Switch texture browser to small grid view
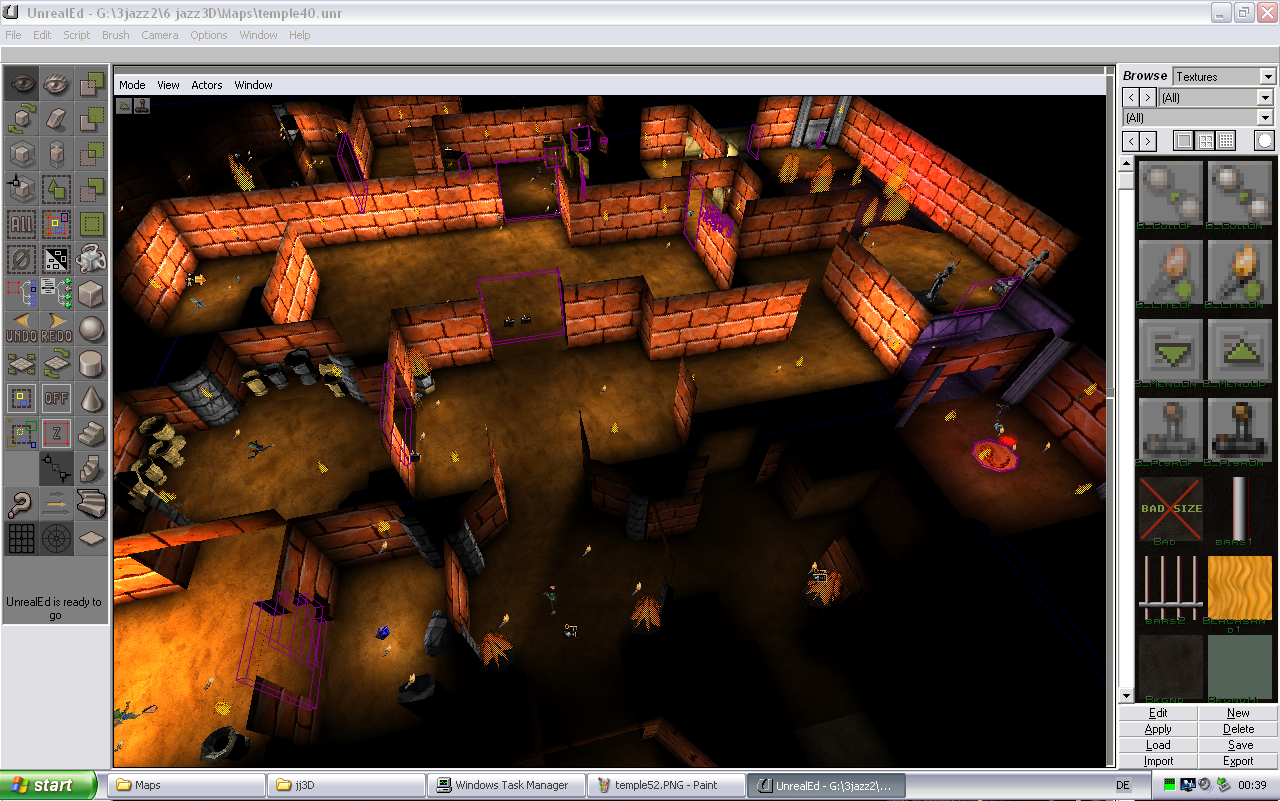 tap(1226, 141)
